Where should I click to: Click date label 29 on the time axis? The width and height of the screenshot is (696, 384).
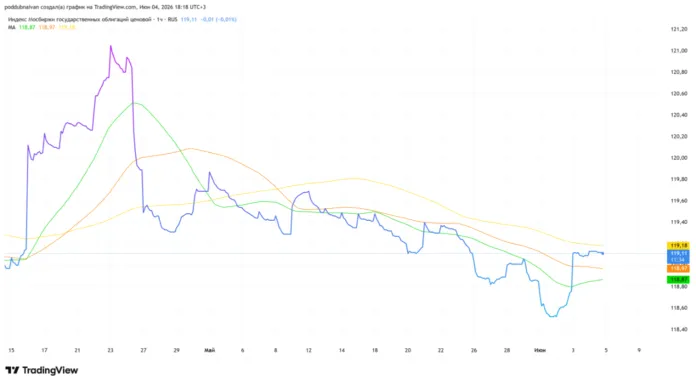click(176, 350)
